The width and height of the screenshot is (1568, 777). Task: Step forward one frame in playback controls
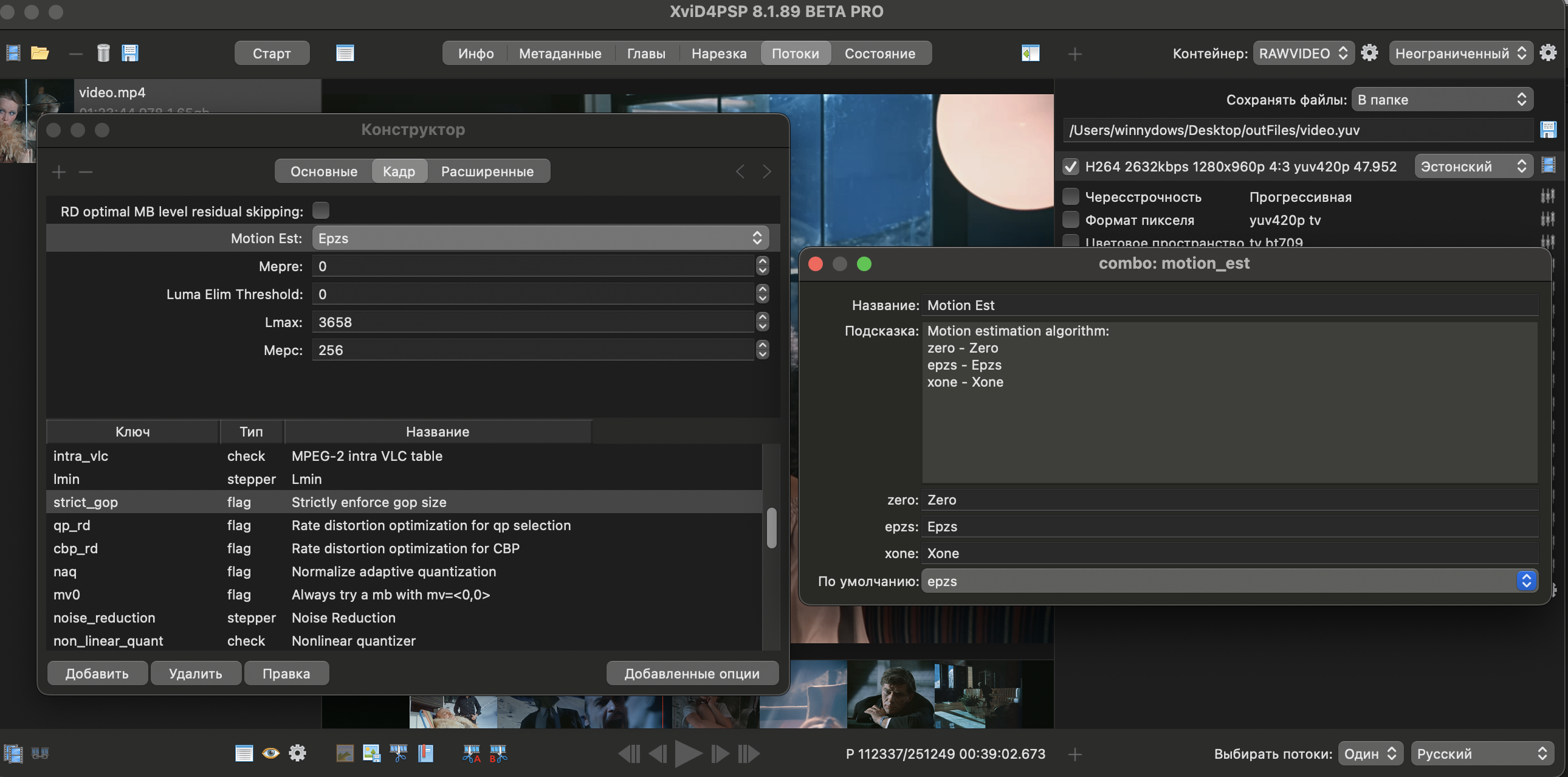pyautogui.click(x=720, y=754)
